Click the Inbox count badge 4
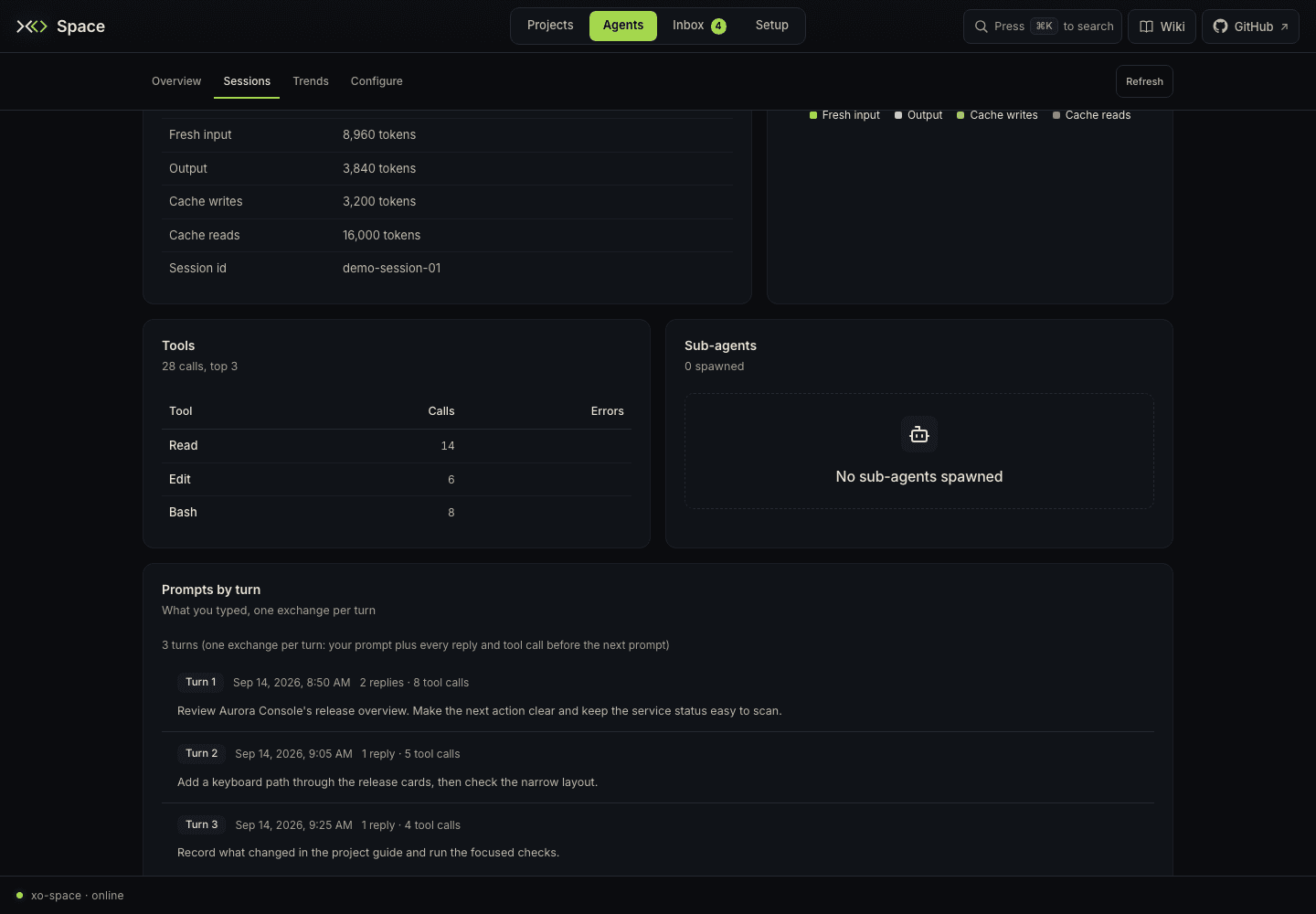This screenshot has height=914, width=1316. (718, 27)
